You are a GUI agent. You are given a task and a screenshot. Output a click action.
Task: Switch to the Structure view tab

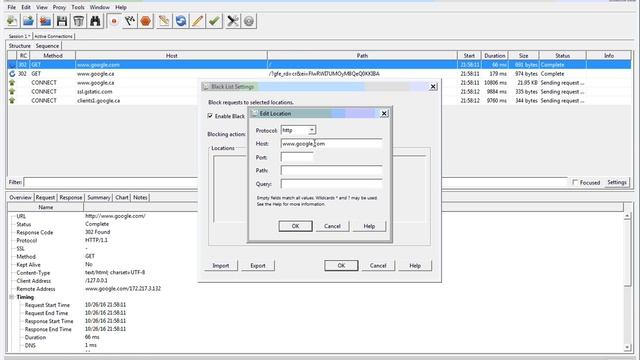coord(20,46)
